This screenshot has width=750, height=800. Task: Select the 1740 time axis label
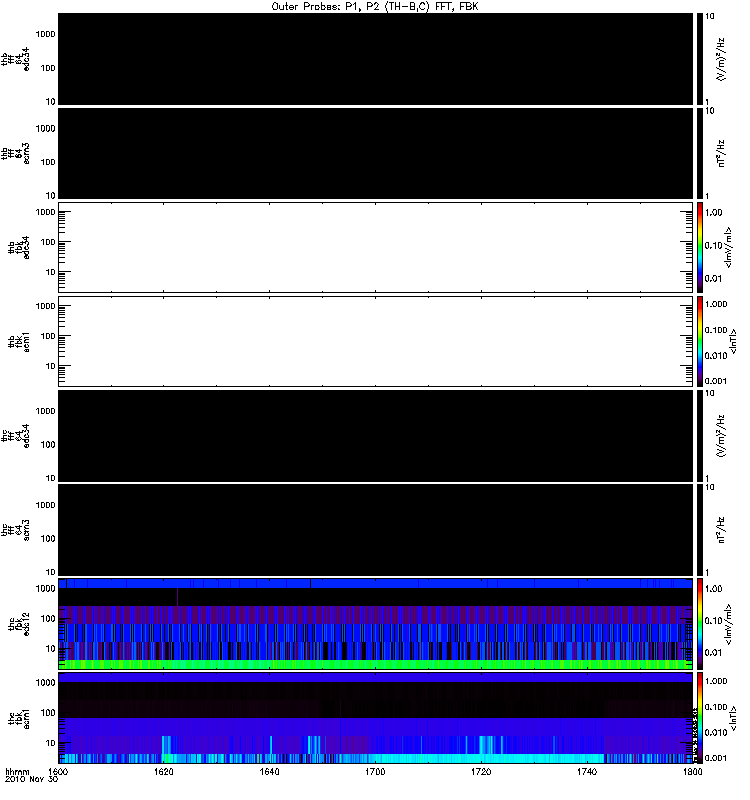coord(587,771)
